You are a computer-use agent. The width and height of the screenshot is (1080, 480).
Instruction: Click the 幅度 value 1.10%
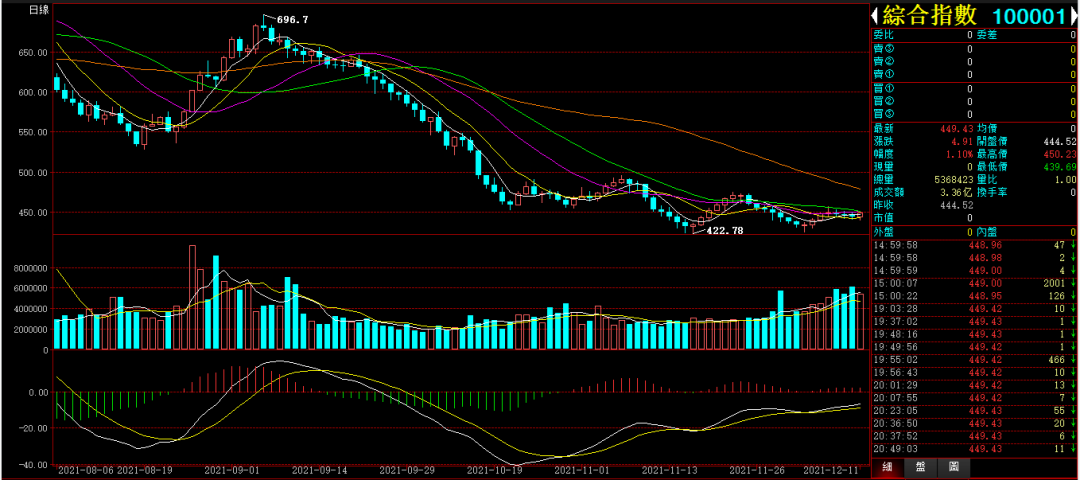tap(959, 154)
